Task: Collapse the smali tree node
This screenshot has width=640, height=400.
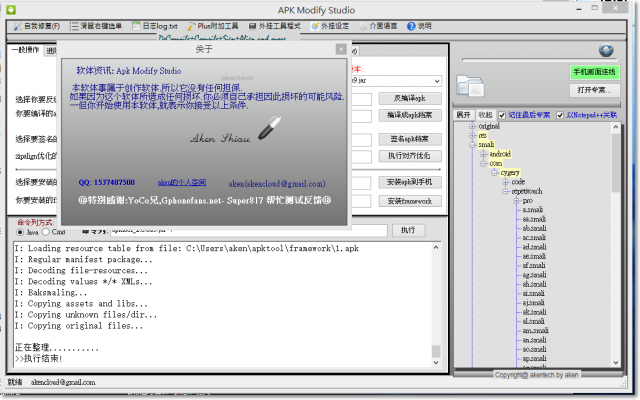Action: (x=472, y=145)
